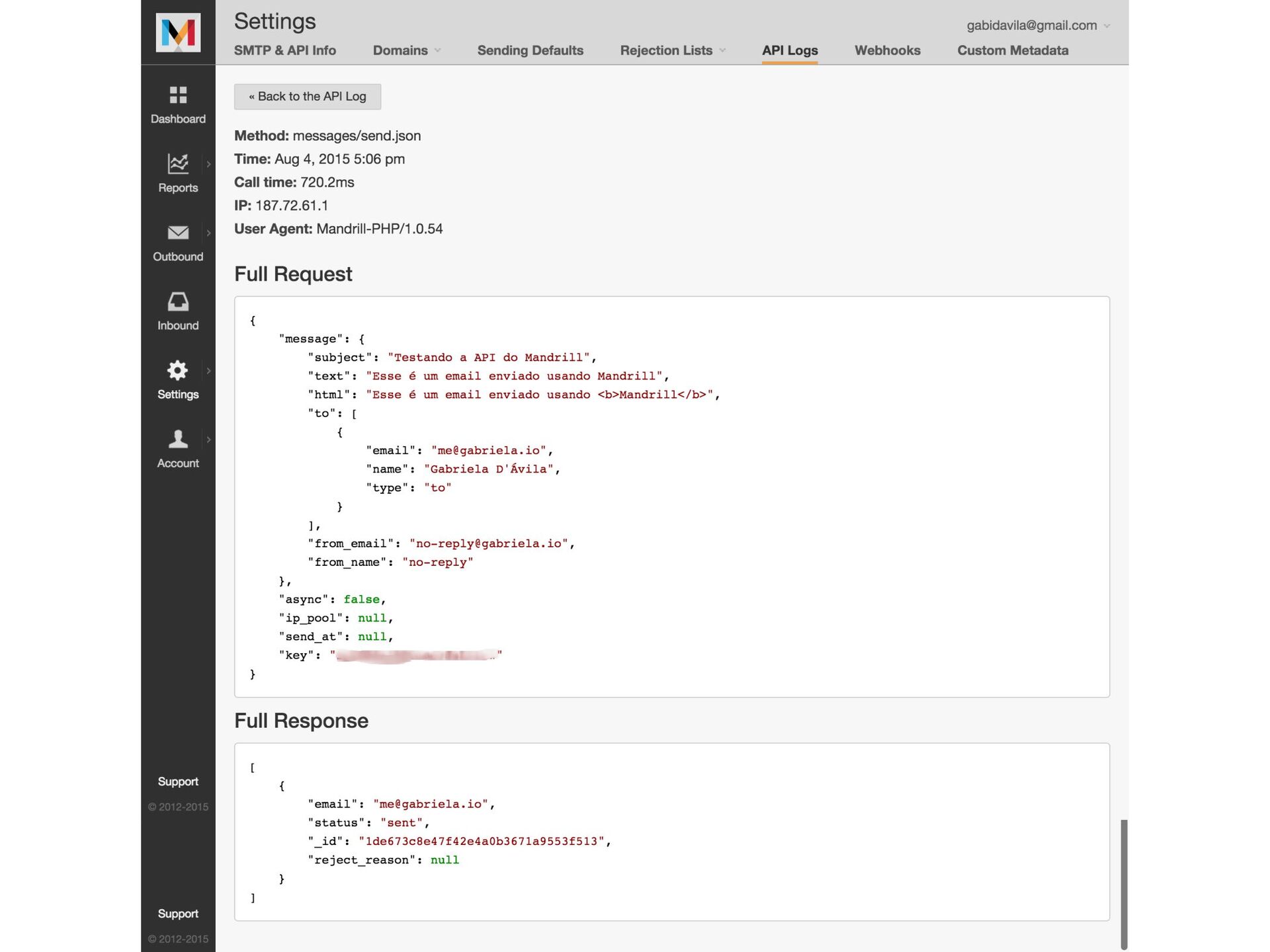Viewport: 1270px width, 952px height.
Task: Expand the Reports submenu chevron
Action: click(x=208, y=164)
